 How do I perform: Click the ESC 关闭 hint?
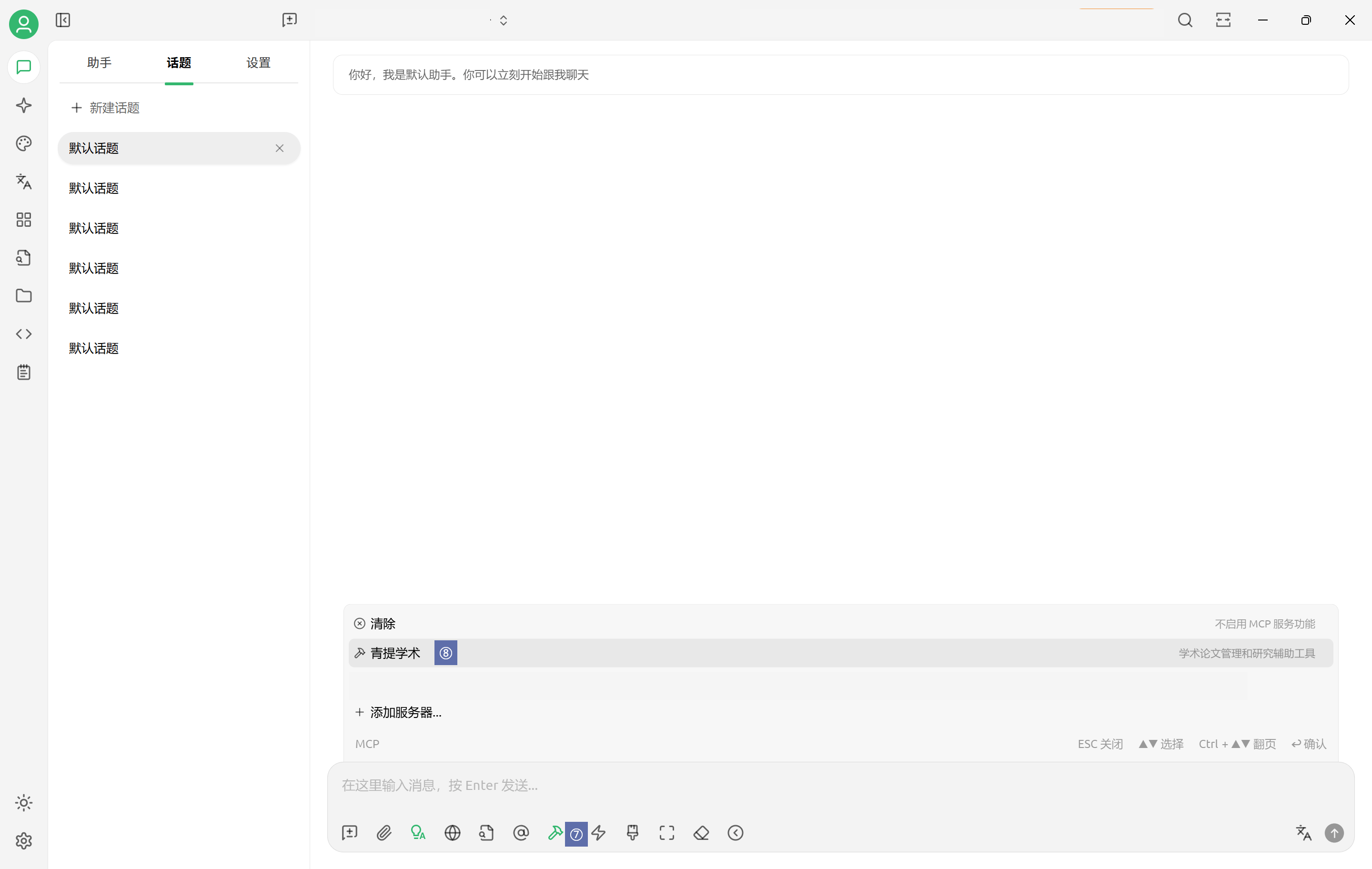tap(1100, 744)
